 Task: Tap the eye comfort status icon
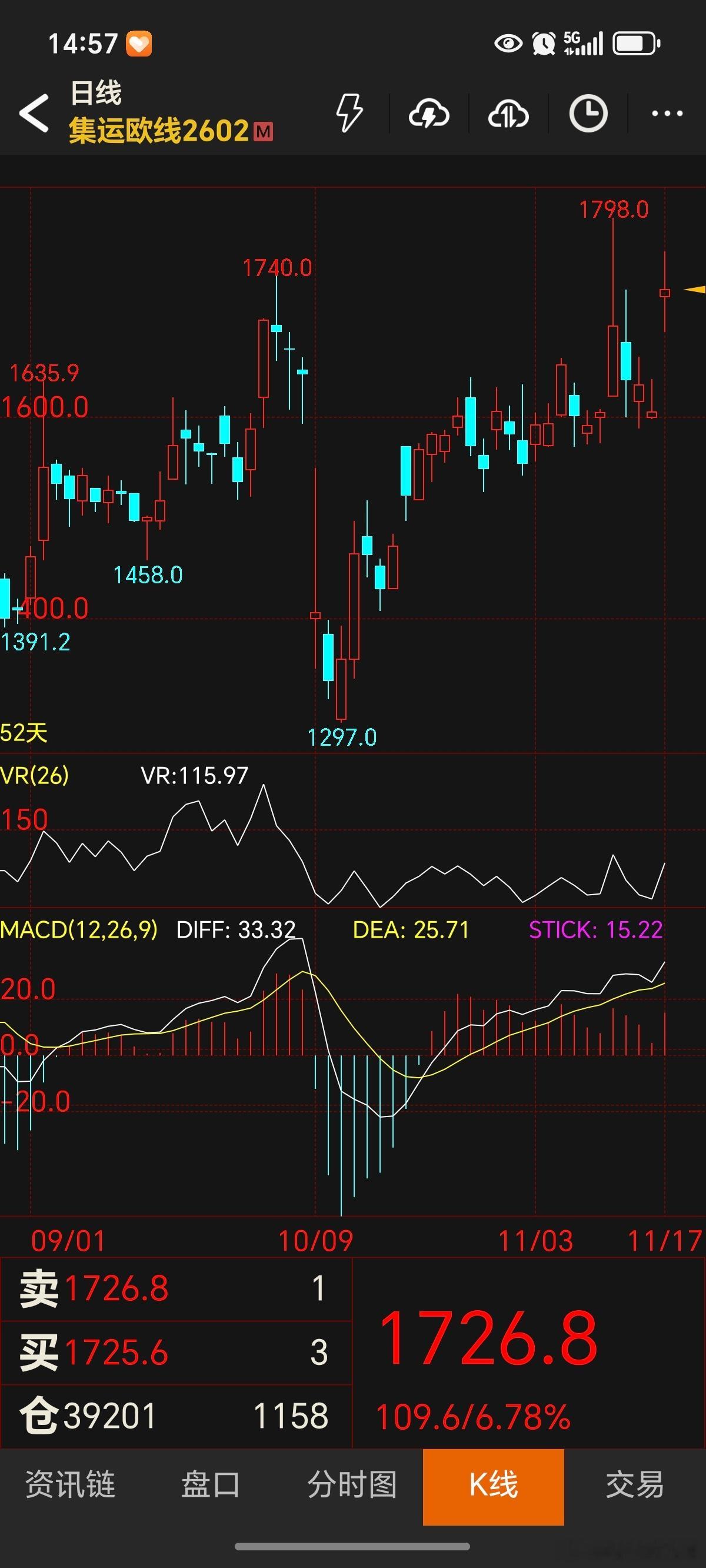click(x=508, y=44)
